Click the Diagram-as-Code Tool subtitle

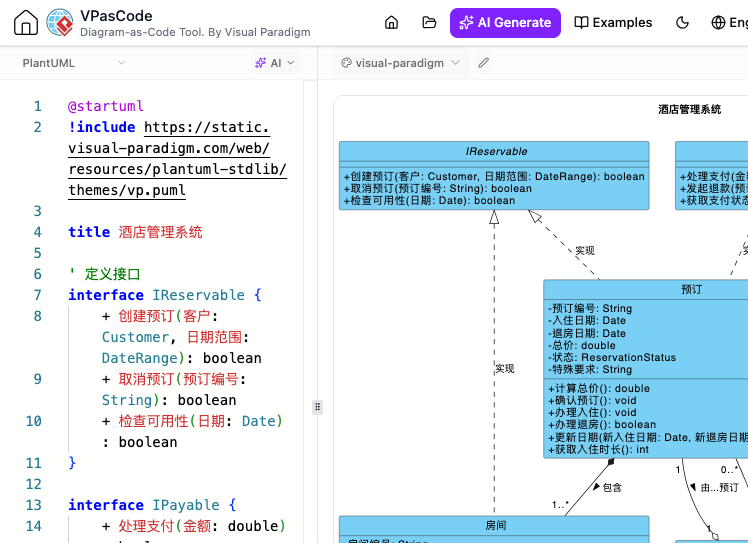195,32
